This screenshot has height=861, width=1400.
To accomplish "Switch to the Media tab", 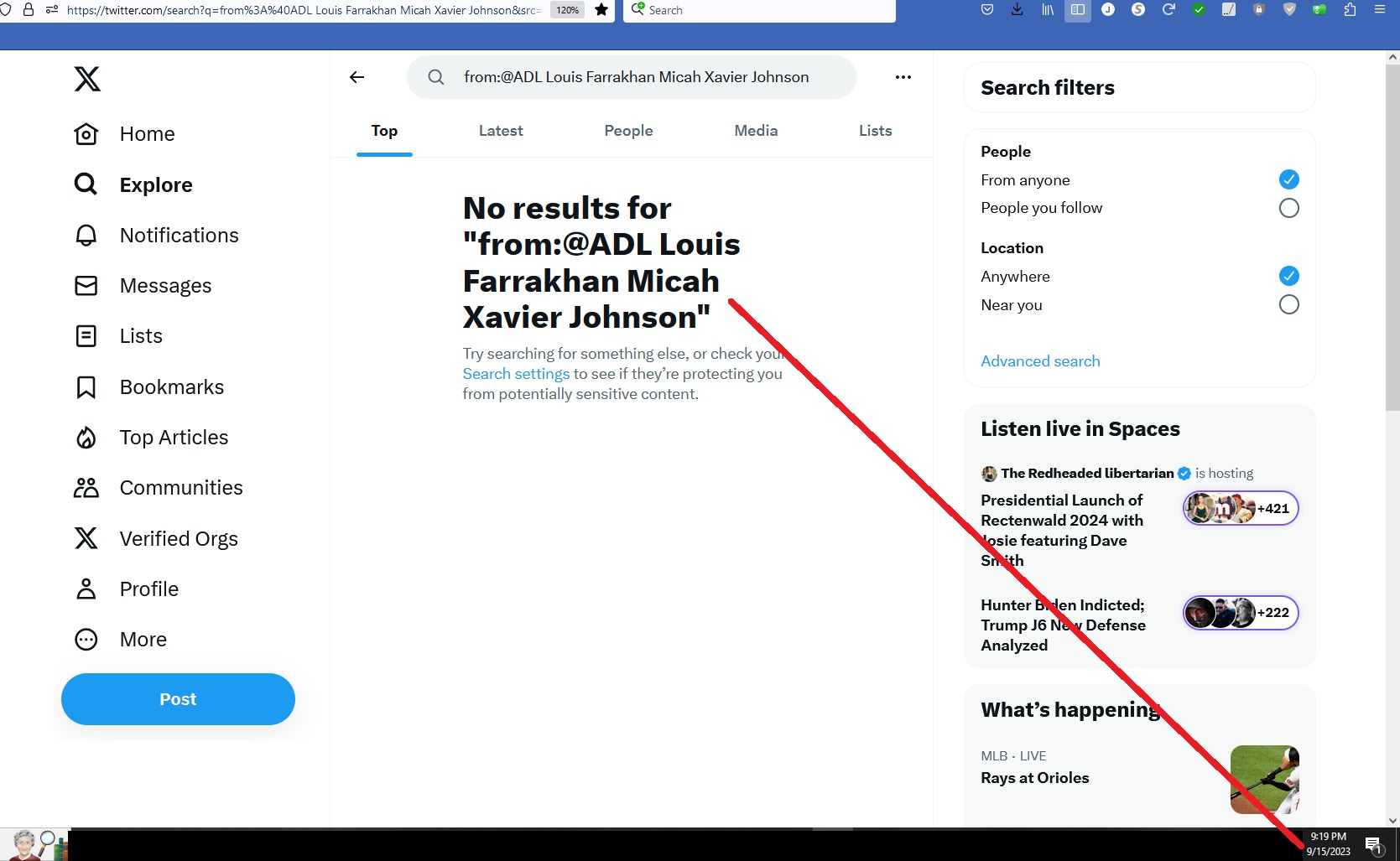I will [756, 131].
